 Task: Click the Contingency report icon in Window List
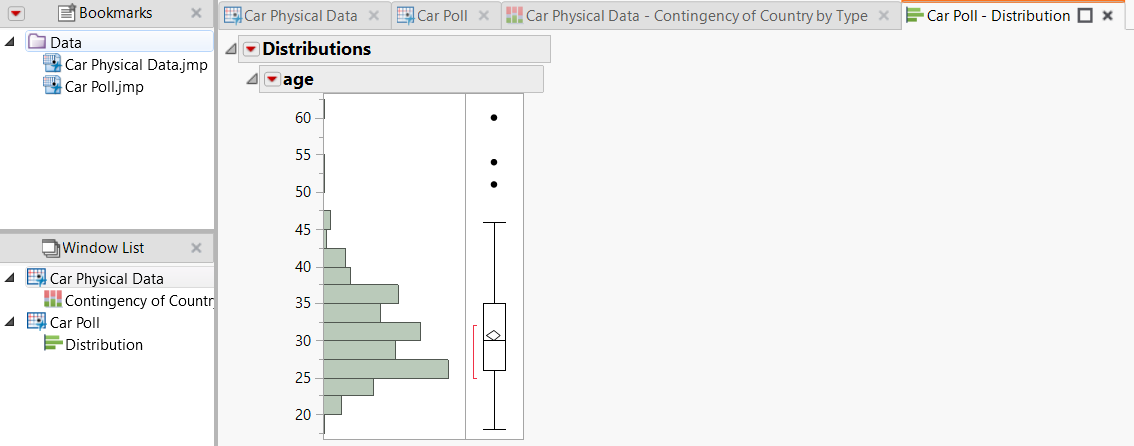point(53,300)
